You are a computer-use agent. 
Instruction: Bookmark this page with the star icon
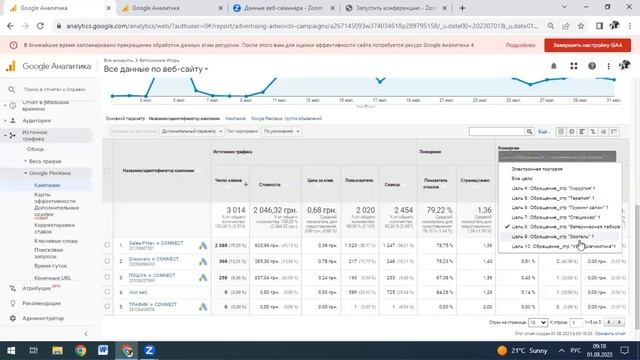tap(581, 26)
